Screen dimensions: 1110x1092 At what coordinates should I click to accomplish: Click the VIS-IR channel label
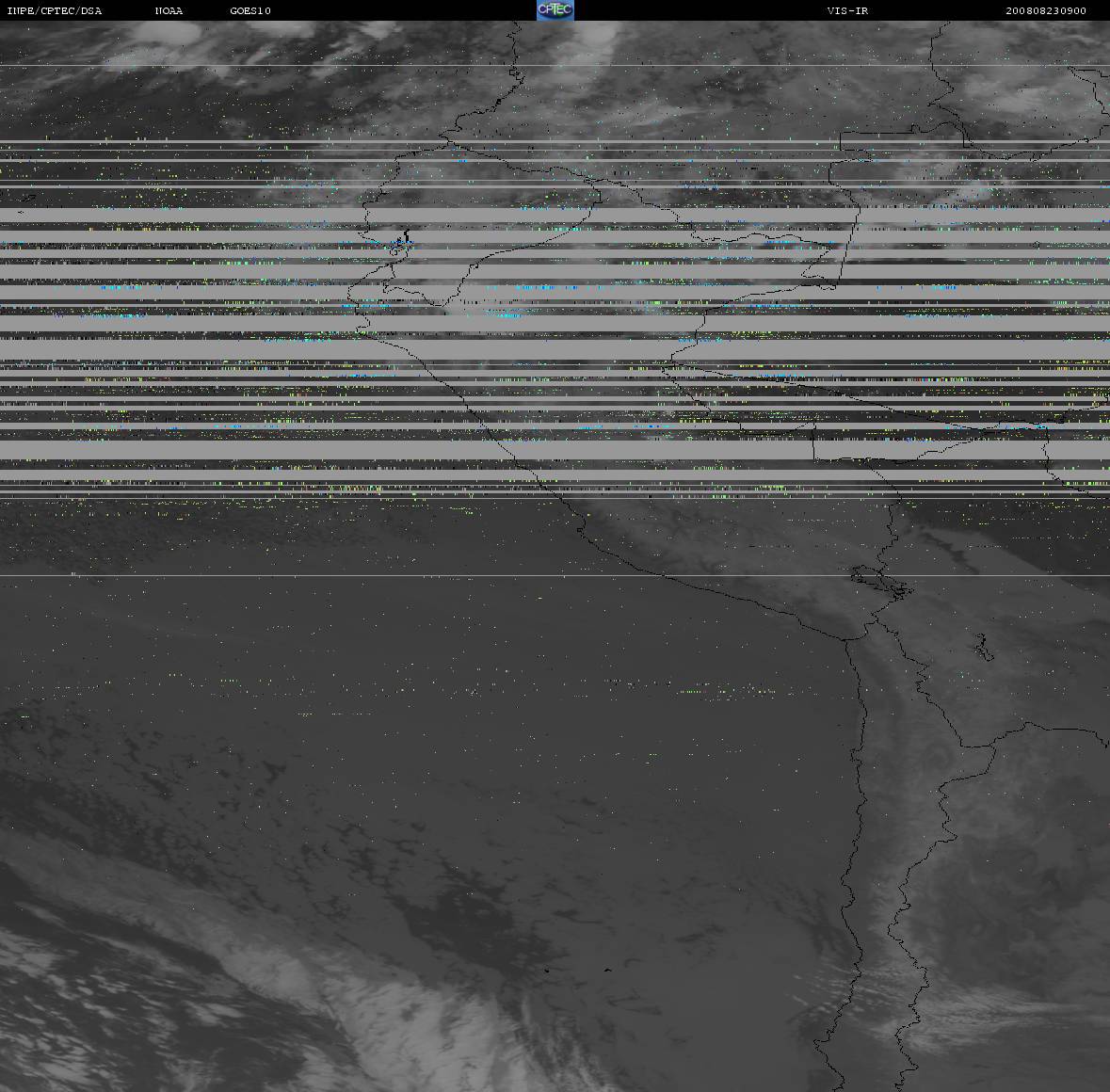847,10
